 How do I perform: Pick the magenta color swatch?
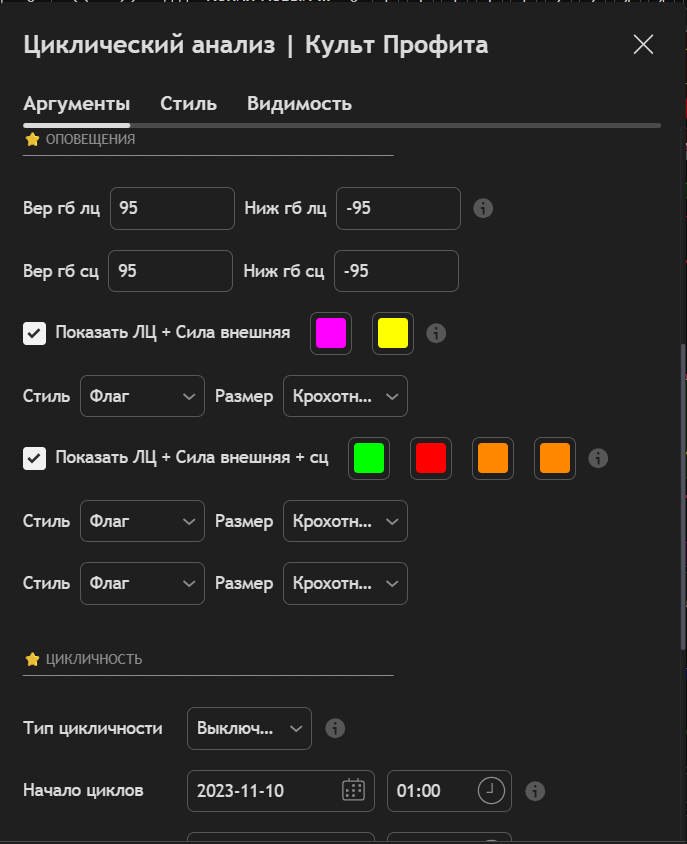tap(331, 333)
